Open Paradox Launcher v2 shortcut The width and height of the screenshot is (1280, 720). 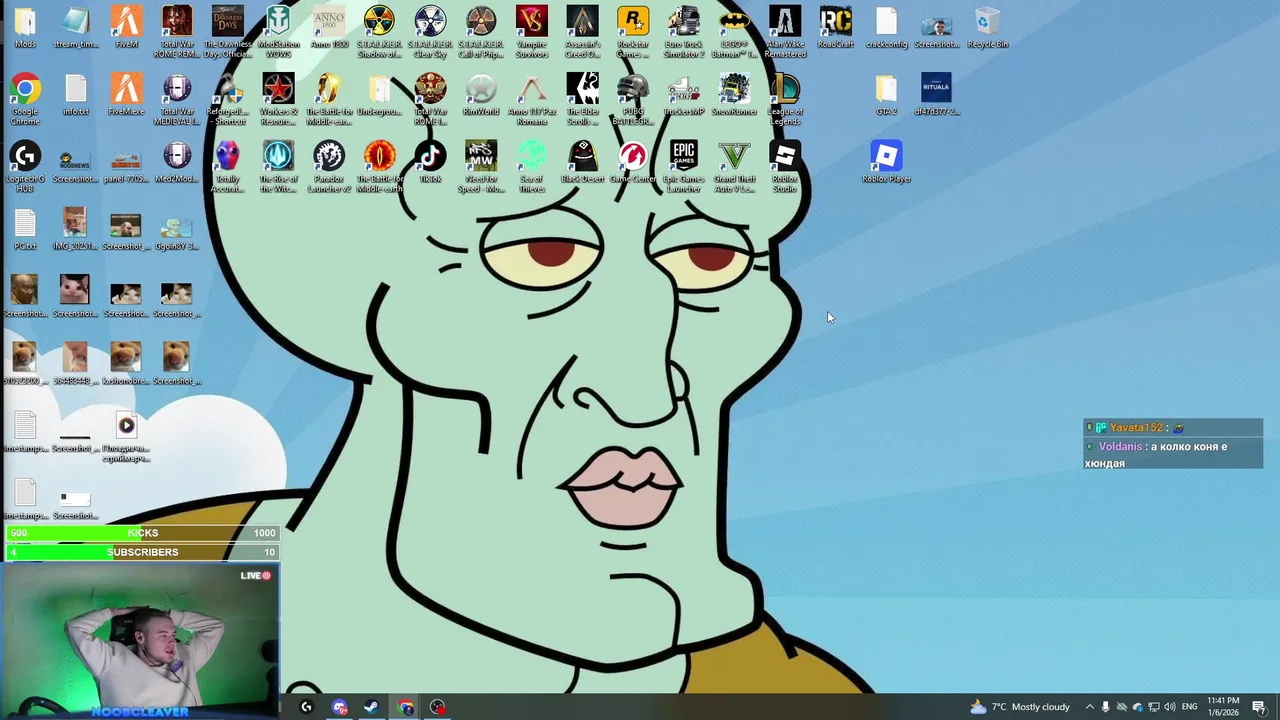pyautogui.click(x=328, y=166)
